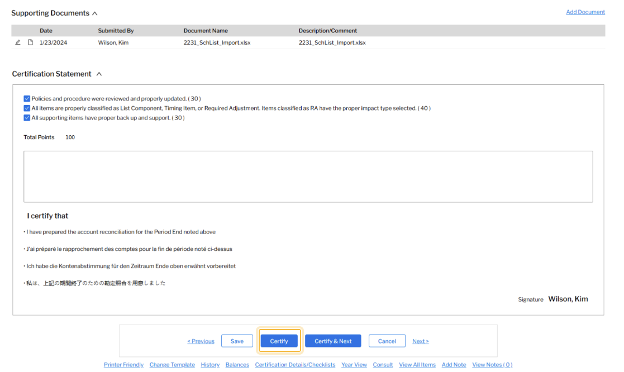This screenshot has width=624, height=372.
Task: Uncheck All supporting items have proper back up checkbox
Action: (x=27, y=118)
